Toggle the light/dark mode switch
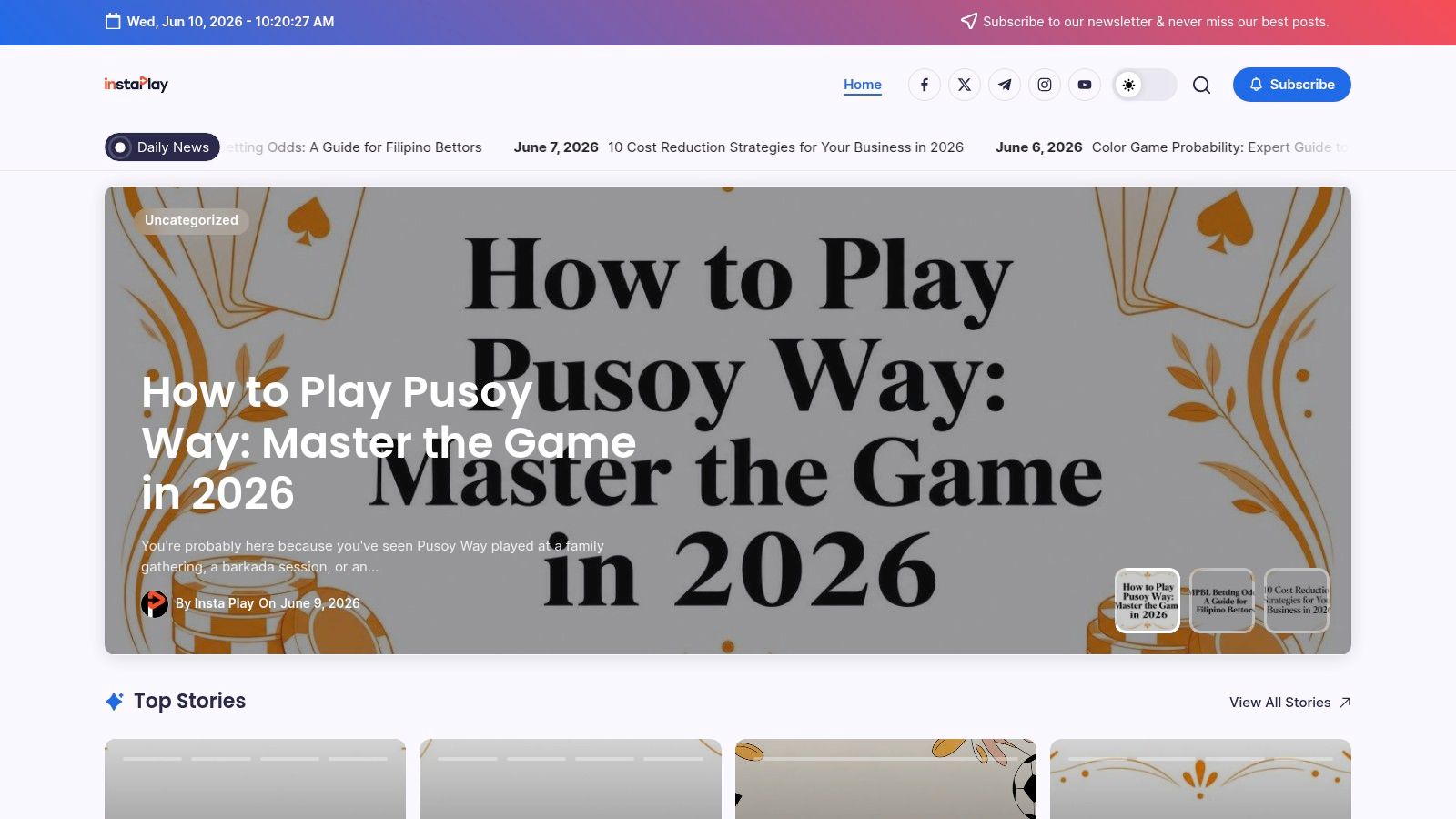 [1145, 85]
